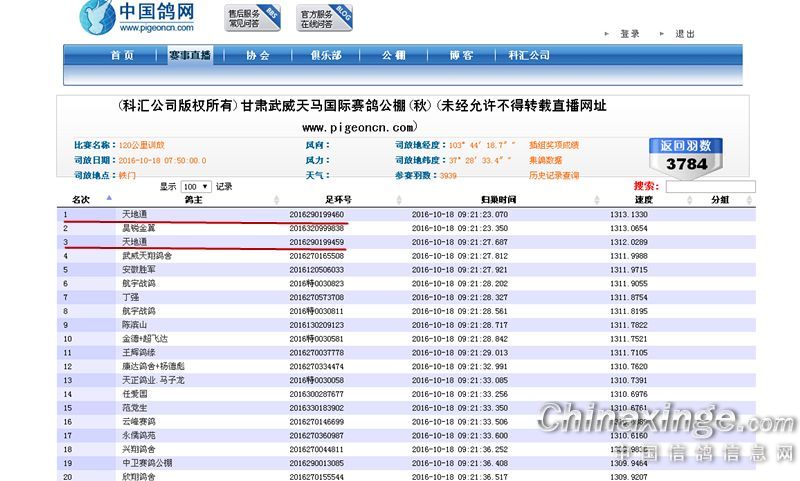Select the 赛事直播 navigation tab
800x481 pixels.
tap(189, 55)
